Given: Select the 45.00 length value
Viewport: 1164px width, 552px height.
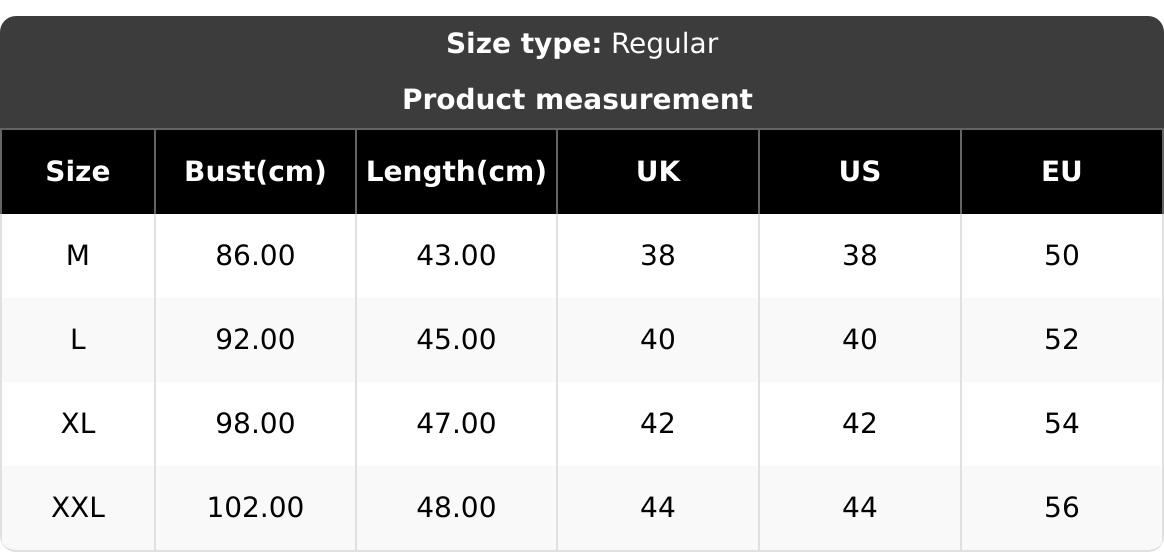Looking at the screenshot, I should (456, 340).
